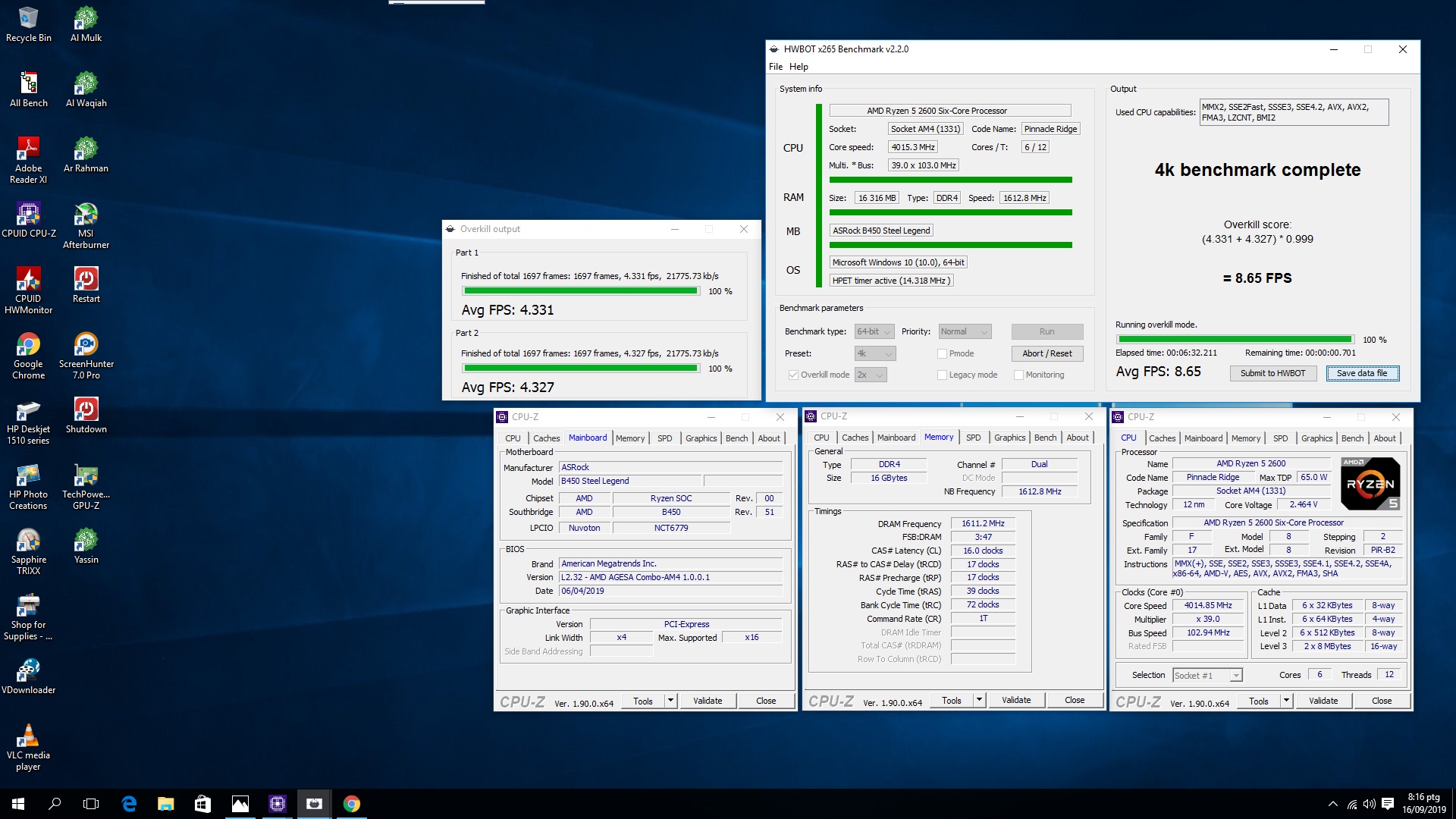This screenshot has height=819, width=1456.
Task: Expand Tools dropdown arrow in CPU tab CPU-Z
Action: (1286, 701)
